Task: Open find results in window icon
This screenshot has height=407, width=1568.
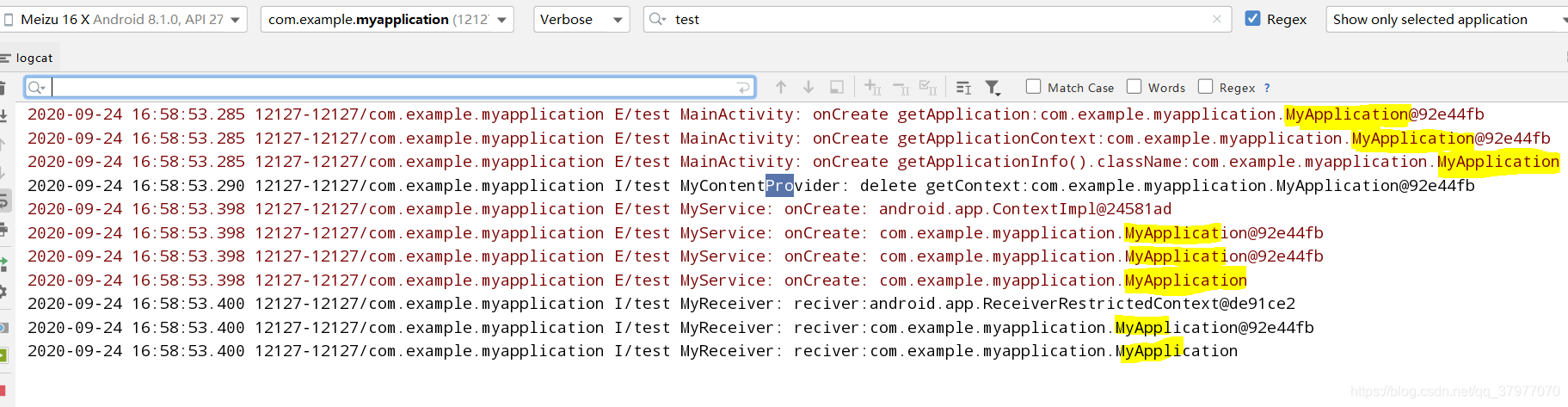Action: 836,87
